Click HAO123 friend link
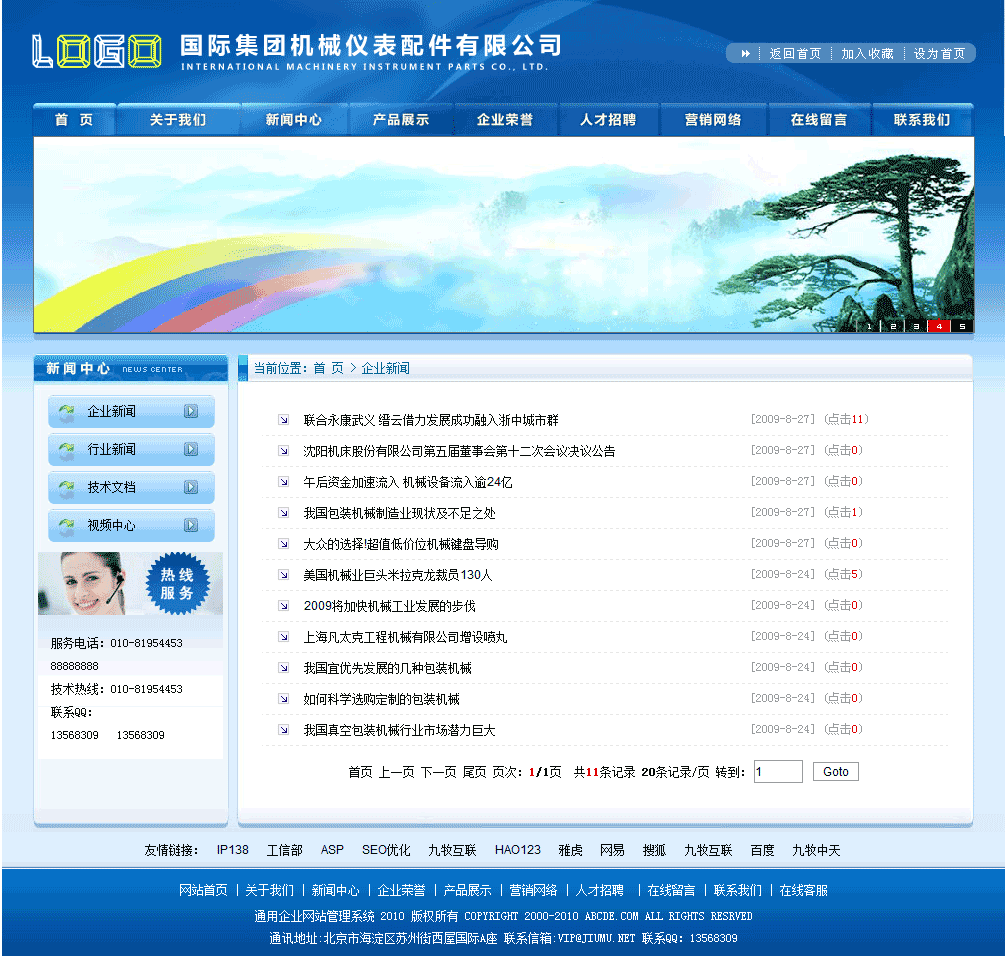Viewport: 1007px width, 956px height. pos(518,850)
